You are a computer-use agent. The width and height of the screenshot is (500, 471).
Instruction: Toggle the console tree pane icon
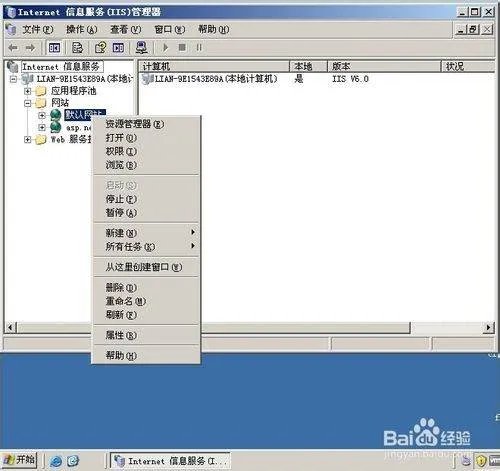click(54, 48)
